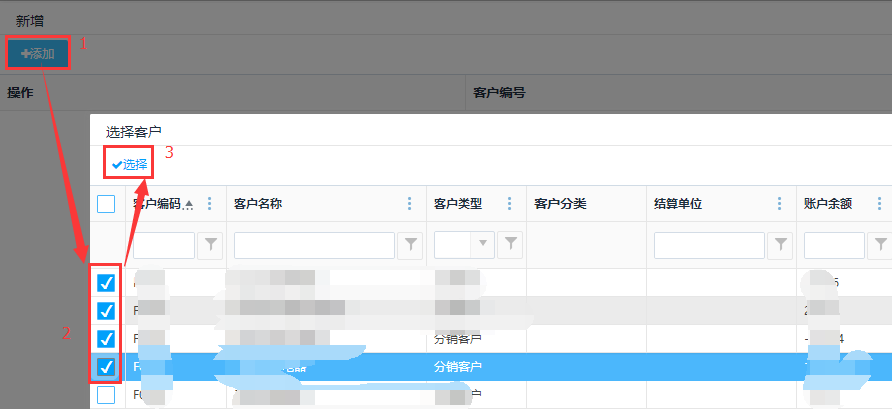Open the 结算单位 column three-dot menu
The height and width of the screenshot is (409, 892).
tap(780, 204)
